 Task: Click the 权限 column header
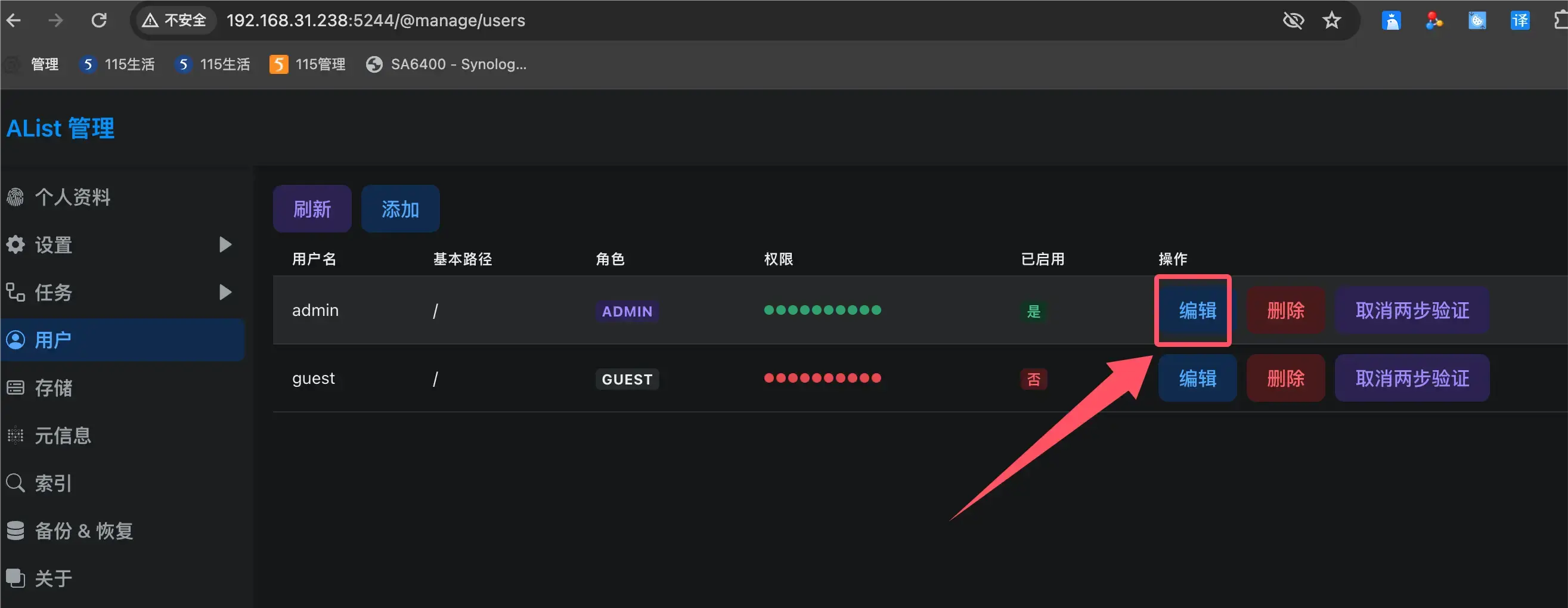coord(779,259)
